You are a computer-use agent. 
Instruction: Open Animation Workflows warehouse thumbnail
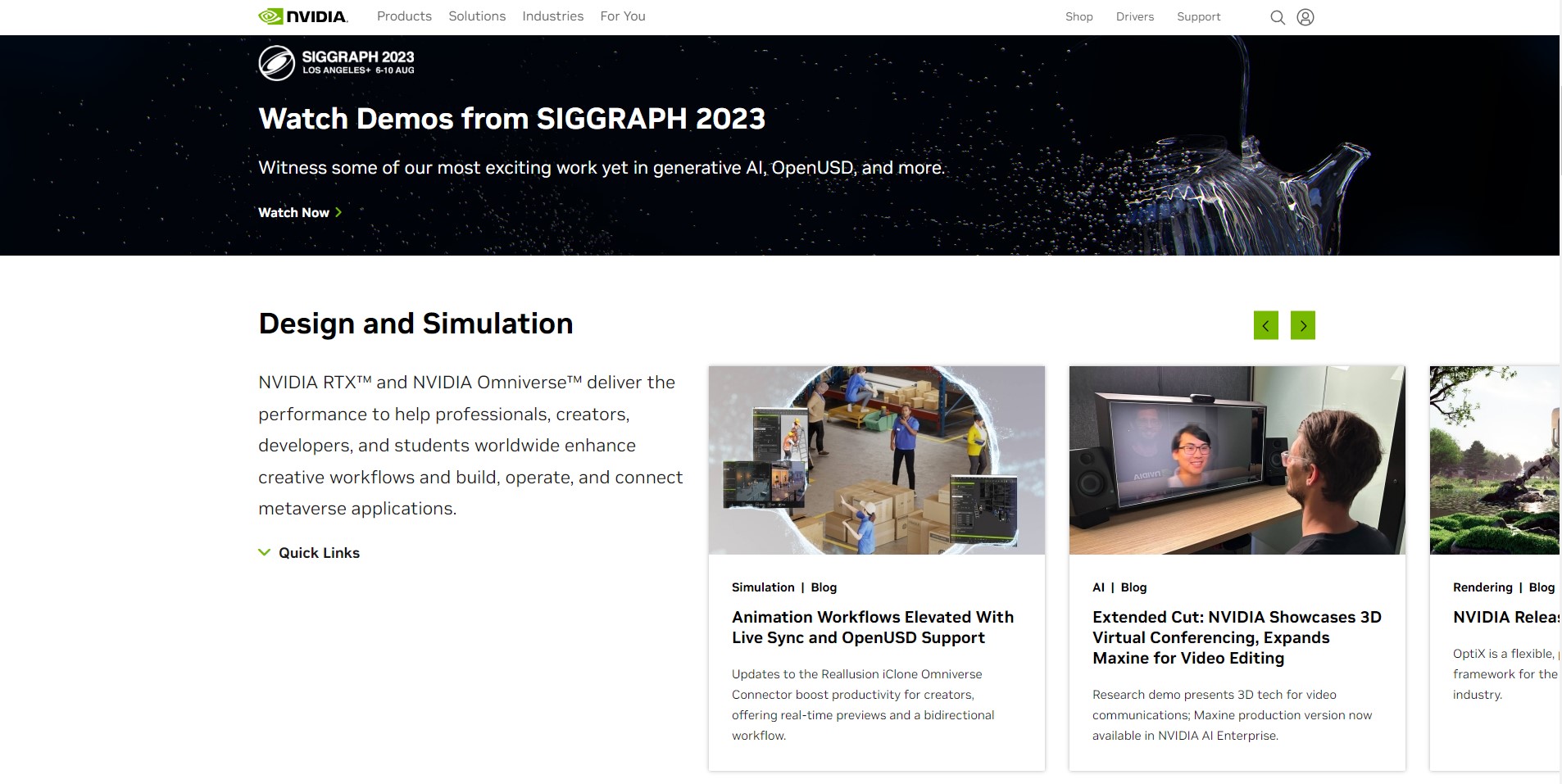click(877, 460)
